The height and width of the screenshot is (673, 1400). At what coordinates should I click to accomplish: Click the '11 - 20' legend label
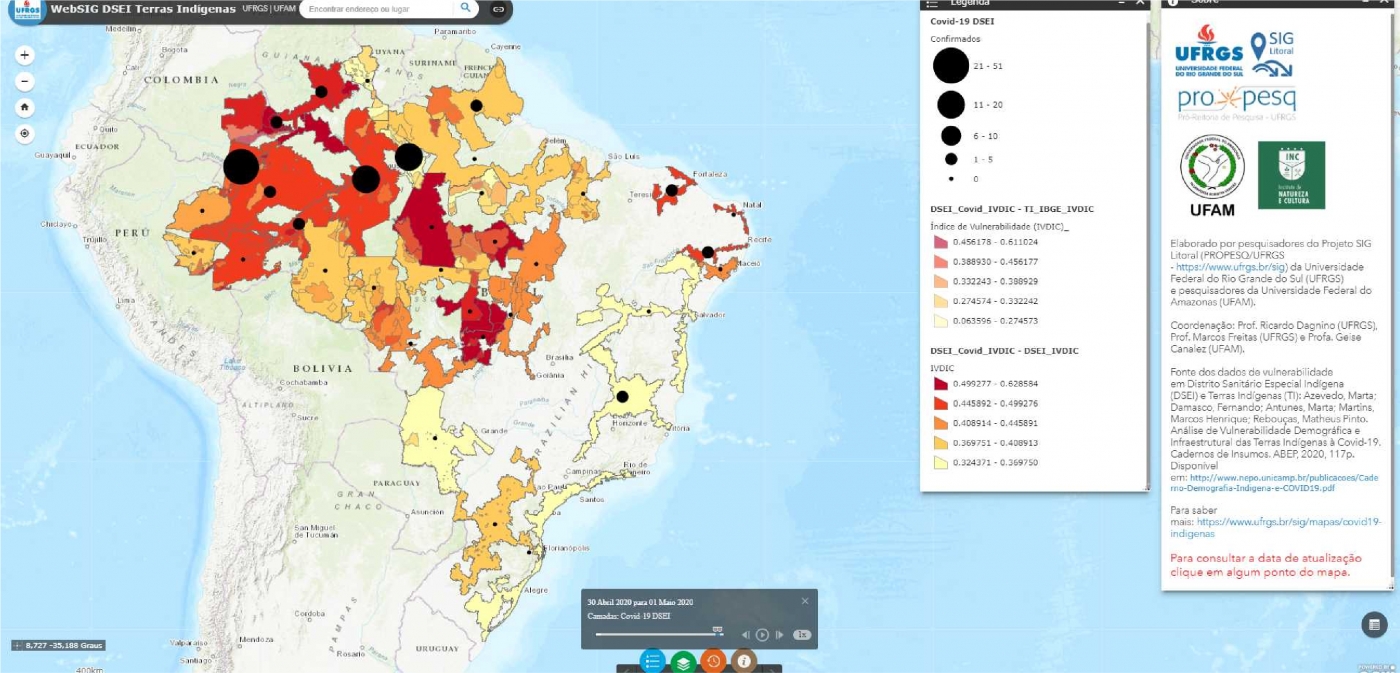pos(987,104)
